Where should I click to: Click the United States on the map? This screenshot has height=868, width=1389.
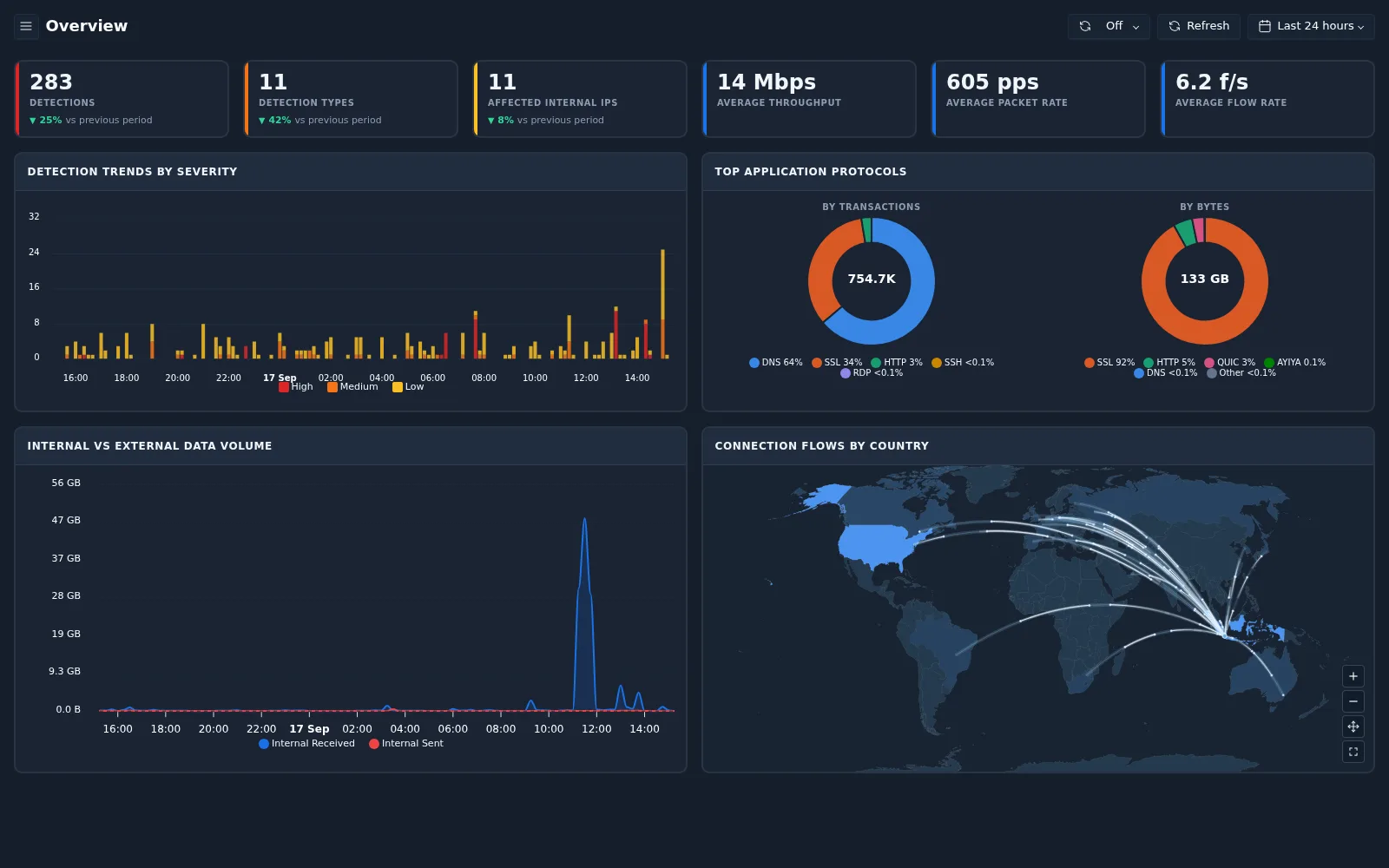[x=877, y=544]
